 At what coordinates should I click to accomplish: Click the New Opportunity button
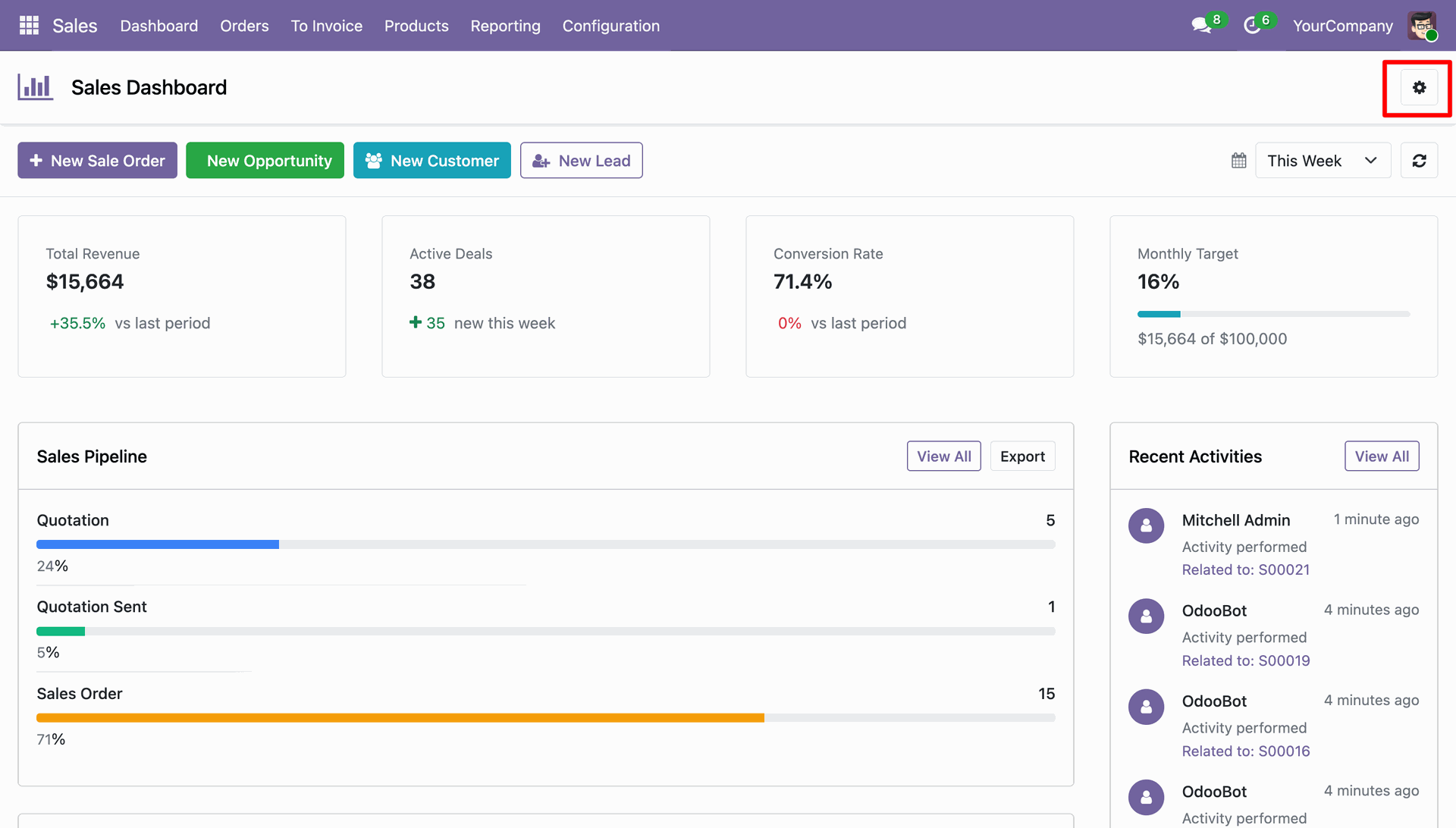click(265, 161)
